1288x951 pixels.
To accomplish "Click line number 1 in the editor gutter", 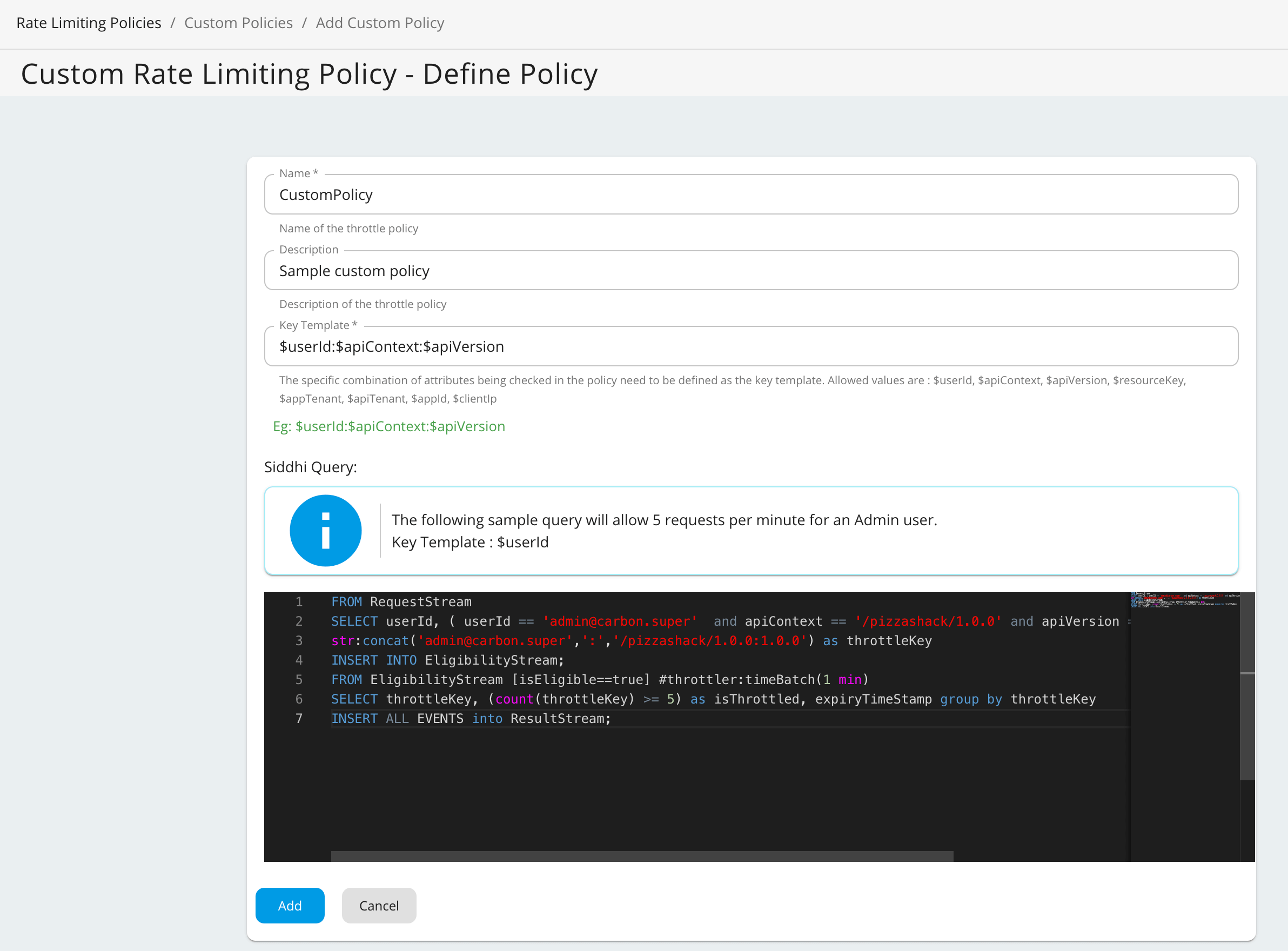I will pyautogui.click(x=299, y=601).
